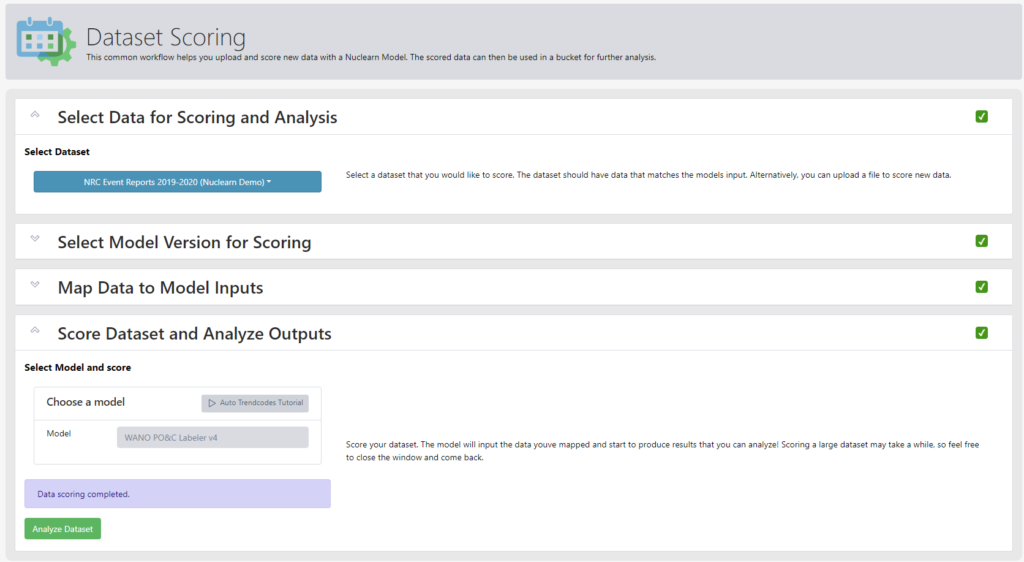The width and height of the screenshot is (1024, 562).
Task: Click the Dataset Scoring calendar gear icon
Action: click(x=46, y=41)
